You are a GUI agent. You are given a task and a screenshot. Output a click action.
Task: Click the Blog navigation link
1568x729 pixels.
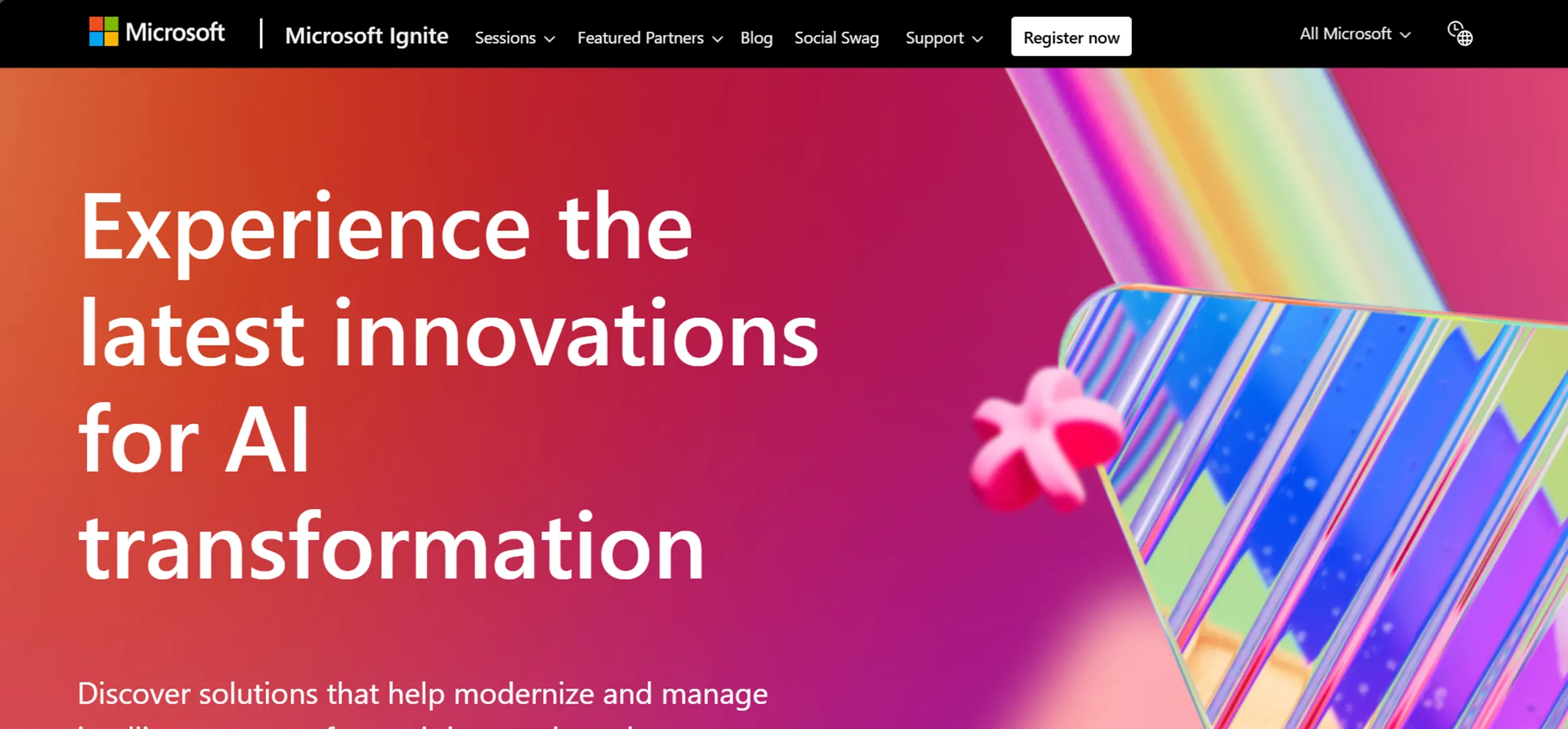(x=757, y=37)
